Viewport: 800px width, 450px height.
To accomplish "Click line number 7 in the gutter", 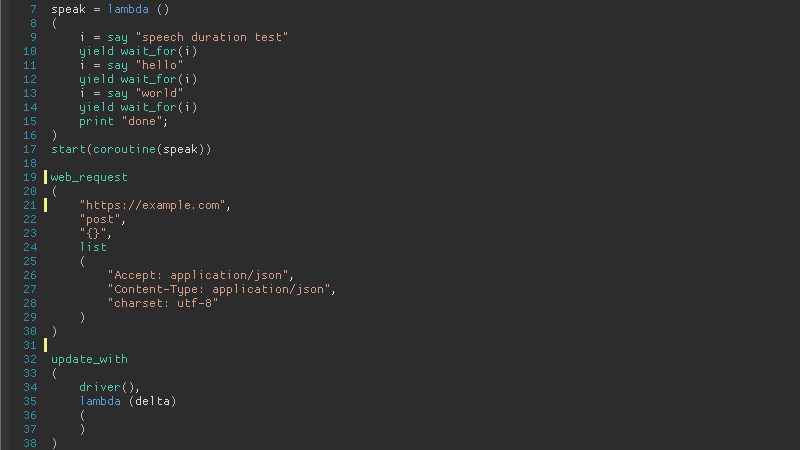I will point(33,9).
